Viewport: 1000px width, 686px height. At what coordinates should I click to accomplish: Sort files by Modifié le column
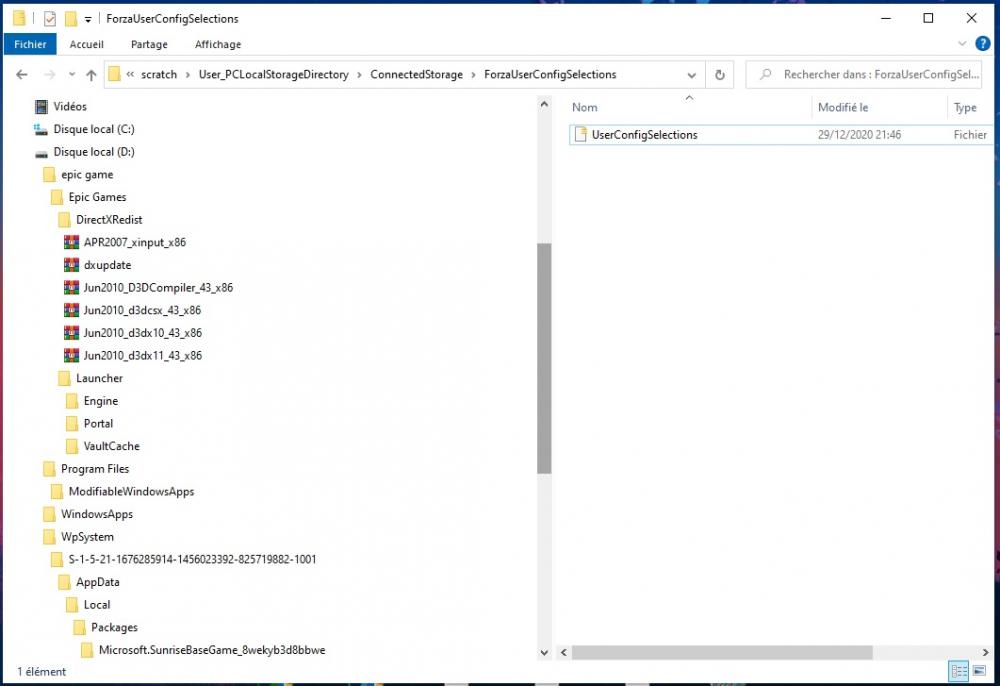(843, 107)
